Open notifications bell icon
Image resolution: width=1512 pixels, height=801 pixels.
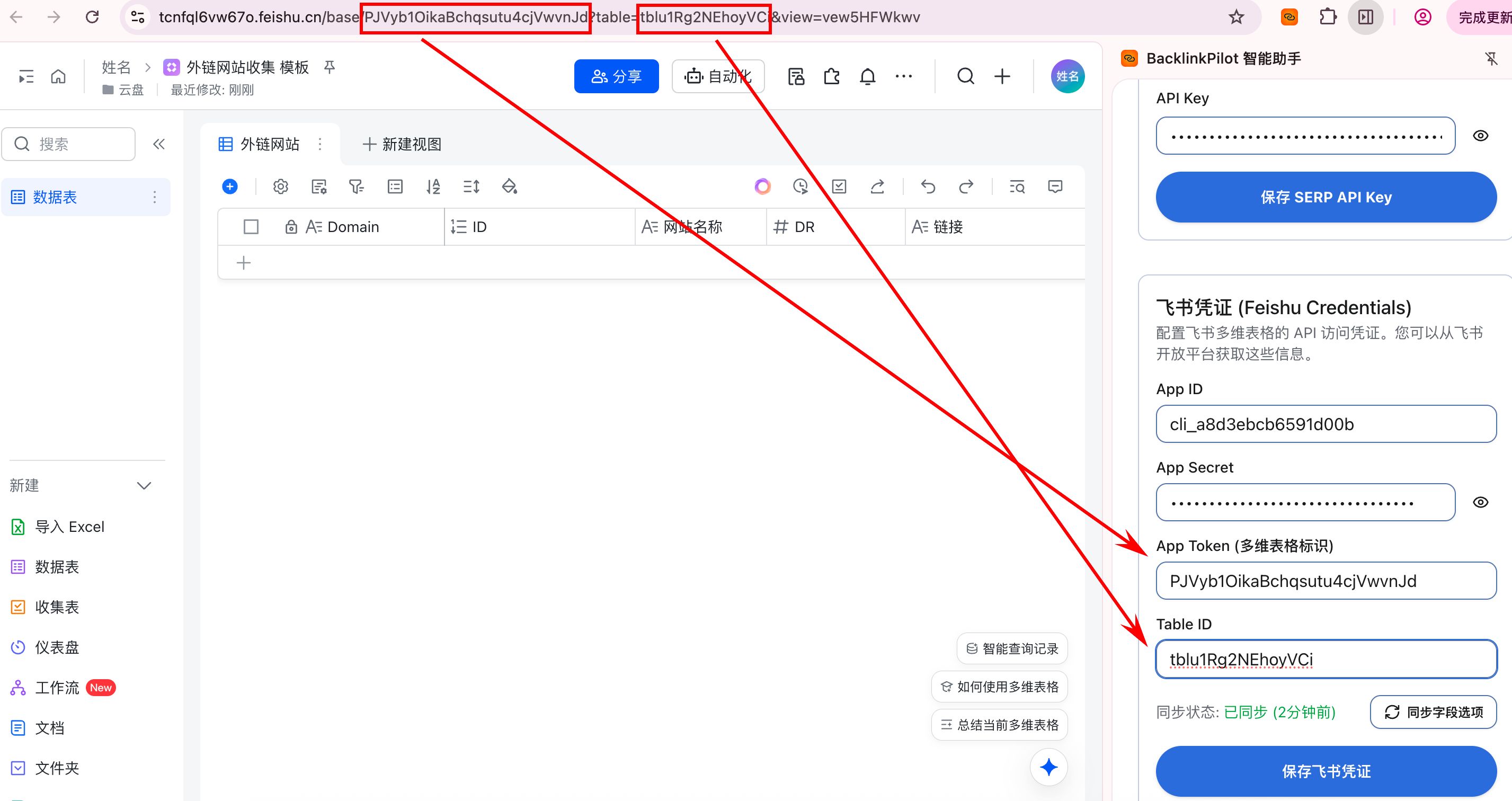pos(868,76)
